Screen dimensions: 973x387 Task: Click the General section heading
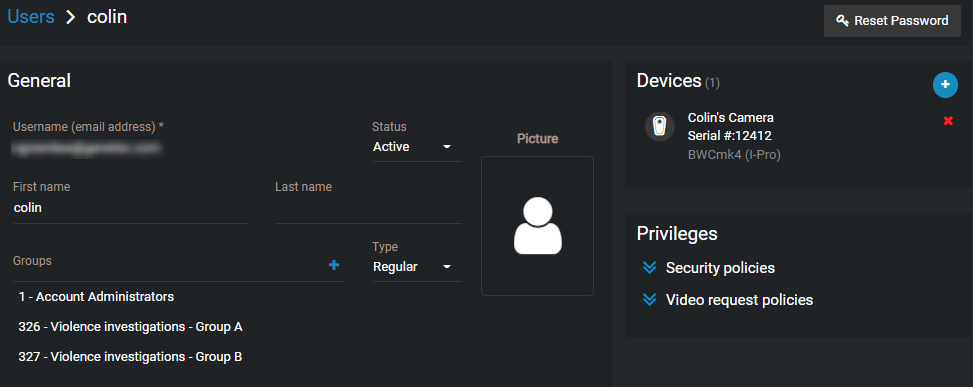[x=39, y=81]
